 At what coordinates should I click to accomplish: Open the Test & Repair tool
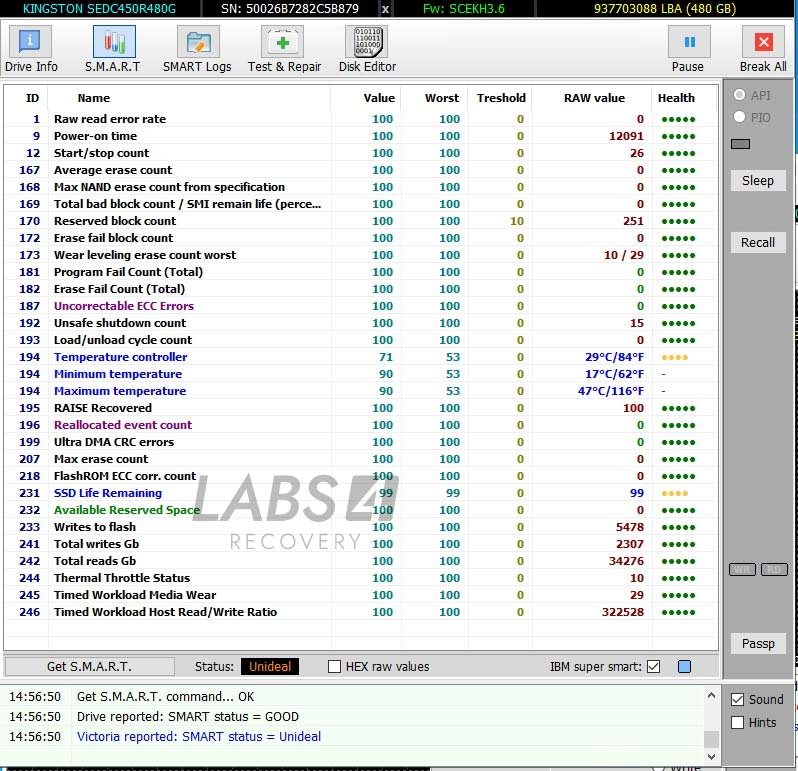[x=284, y=50]
